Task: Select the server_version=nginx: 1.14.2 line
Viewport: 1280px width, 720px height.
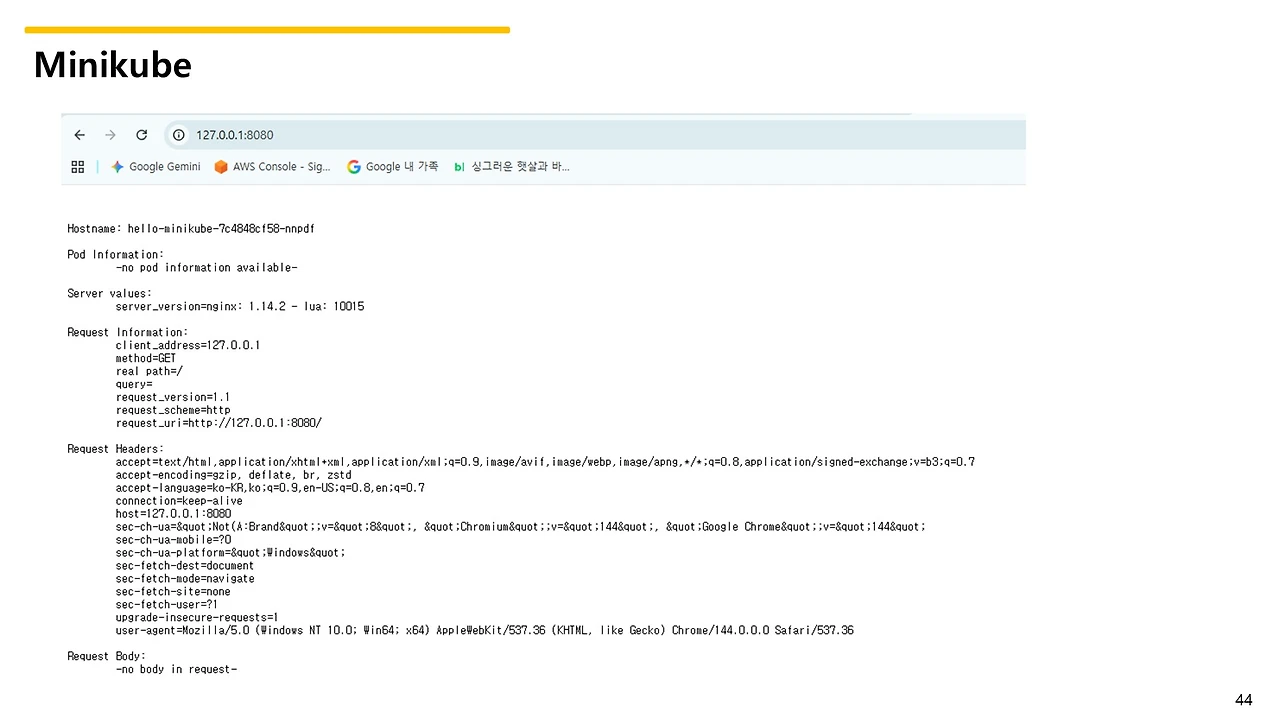Action: tap(240, 307)
